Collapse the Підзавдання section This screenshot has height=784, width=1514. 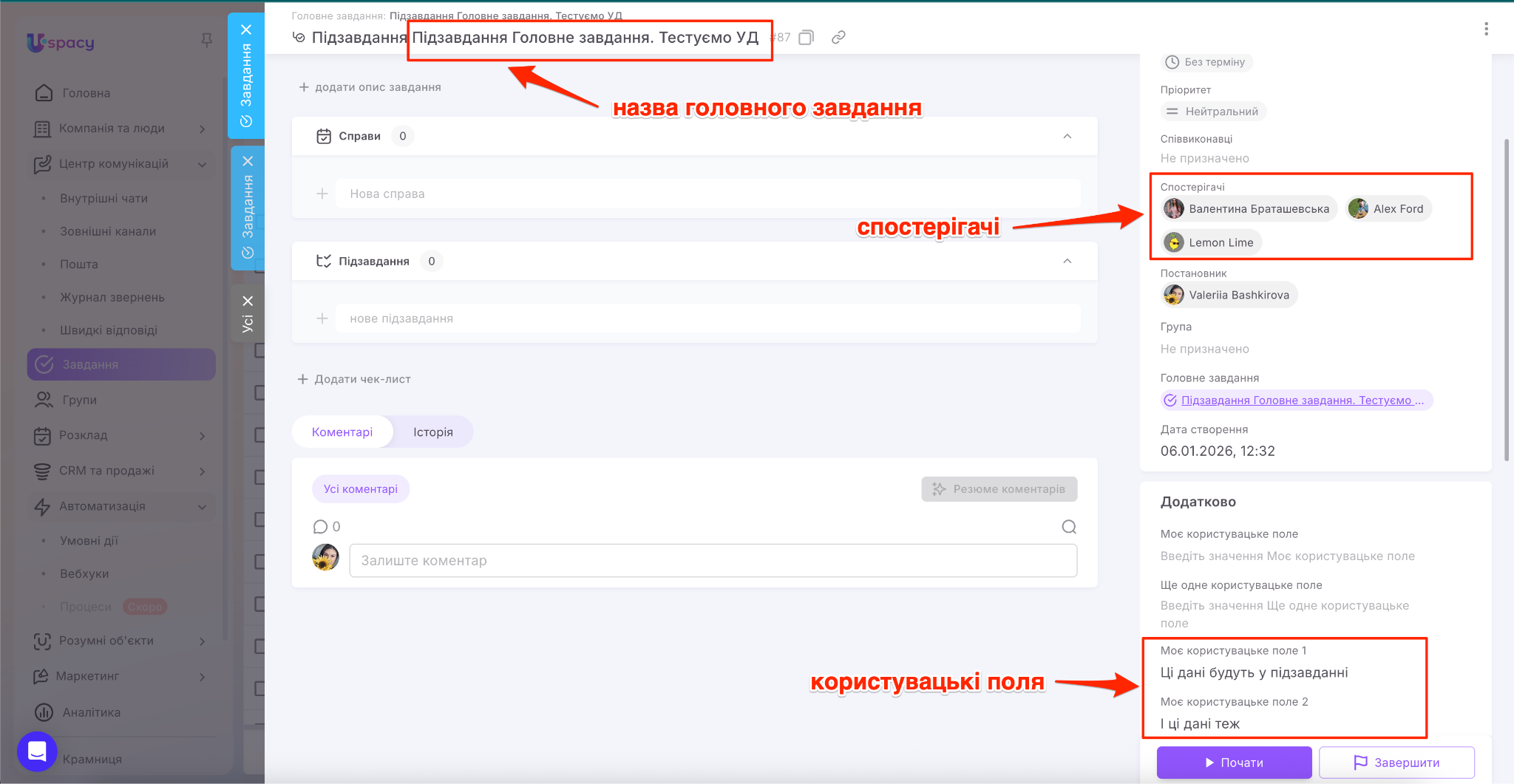coord(1067,261)
